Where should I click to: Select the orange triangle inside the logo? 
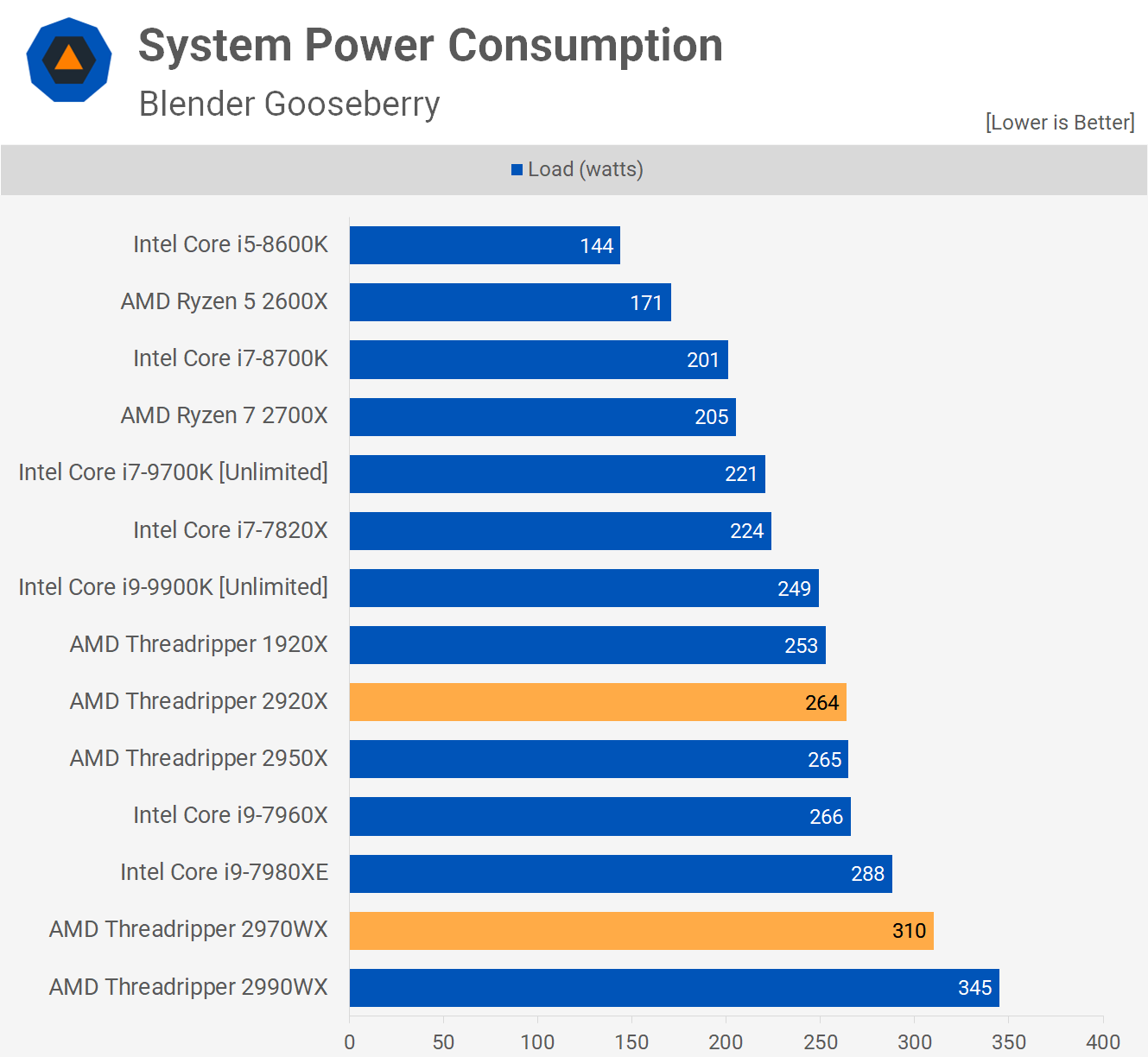69,59
